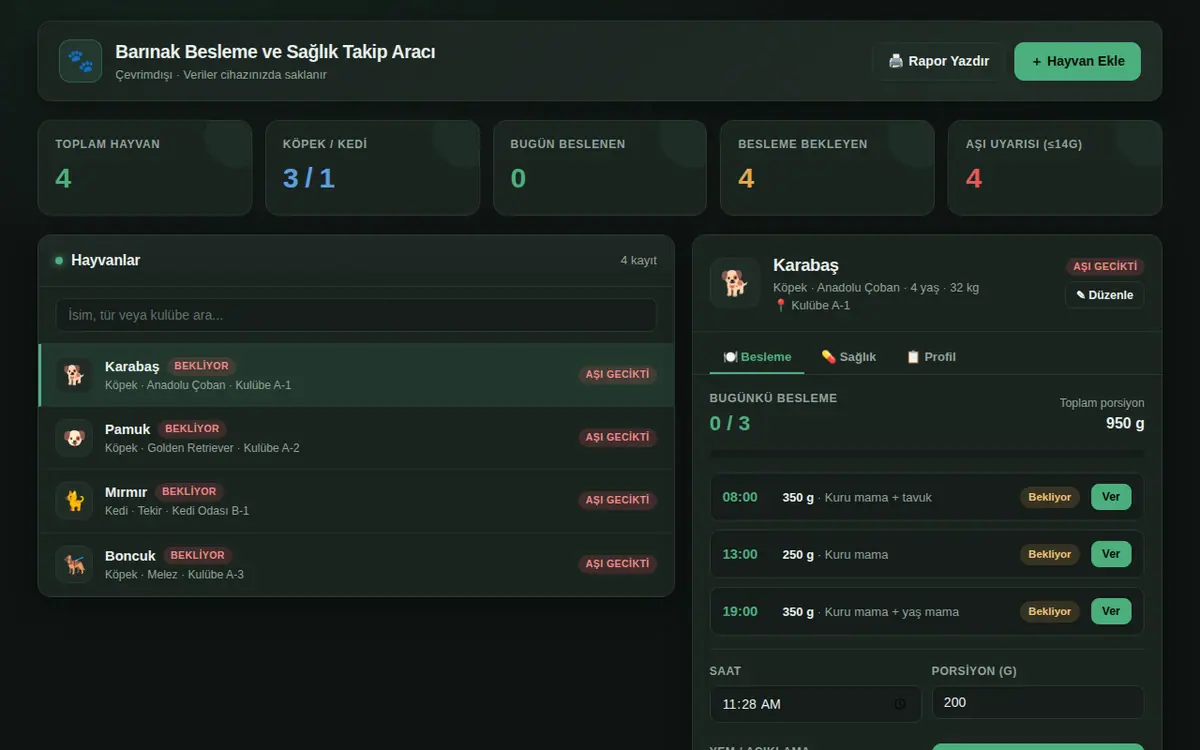Click Mırmır's AŞI GECİKTİ badge
Screen dimensions: 1200x750
[x=618, y=500]
